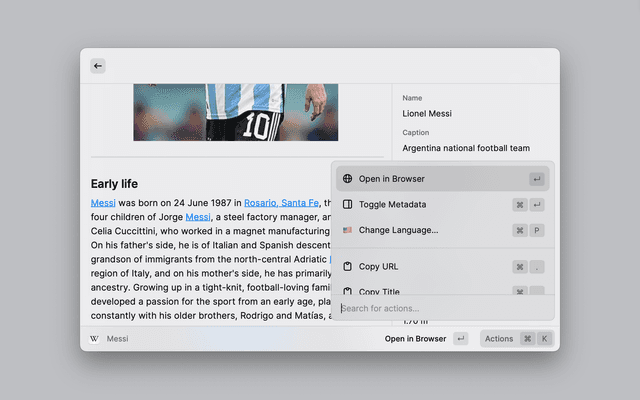The height and width of the screenshot is (400, 640).
Task: Click the back arrow button
Action: [98, 66]
